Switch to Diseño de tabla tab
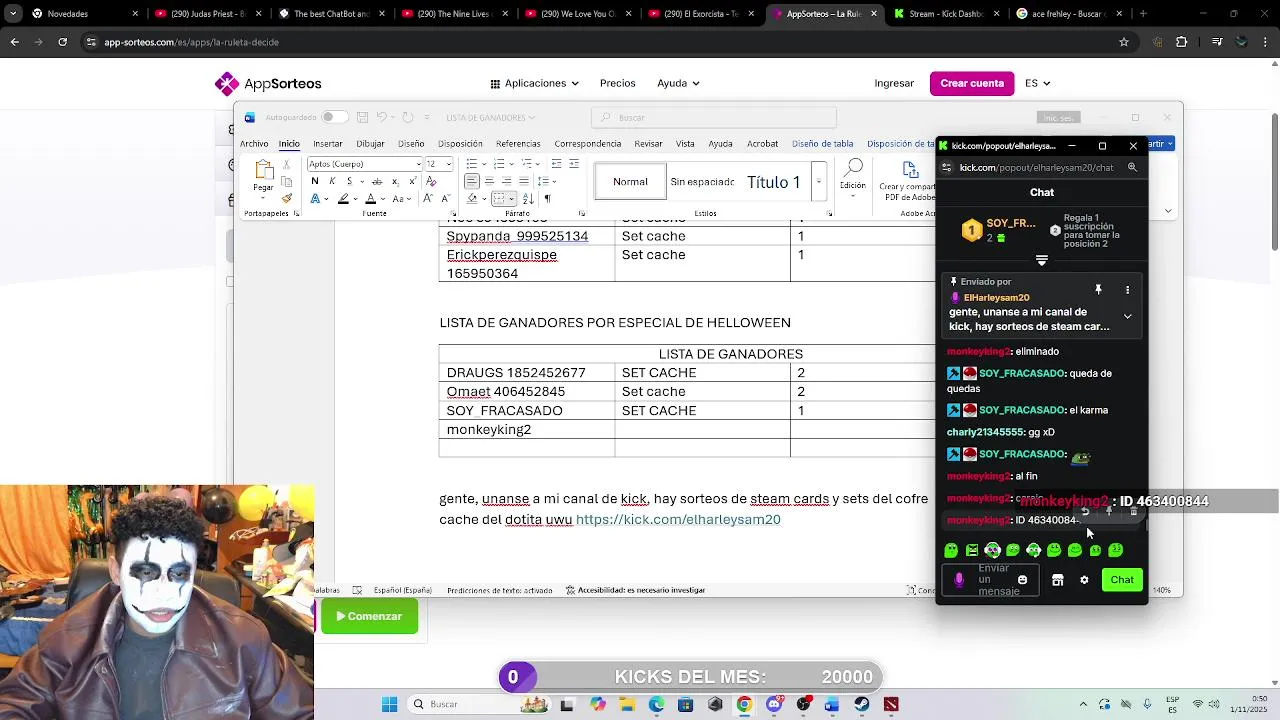This screenshot has width=1280, height=720. click(x=823, y=144)
